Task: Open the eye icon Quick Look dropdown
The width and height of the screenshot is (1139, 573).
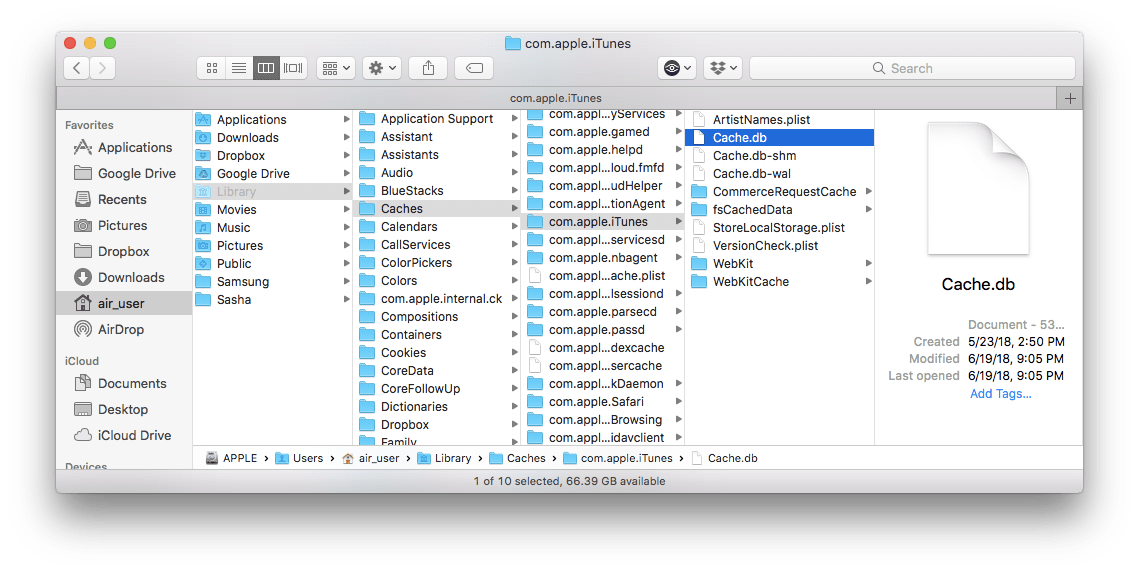Action: (x=677, y=68)
